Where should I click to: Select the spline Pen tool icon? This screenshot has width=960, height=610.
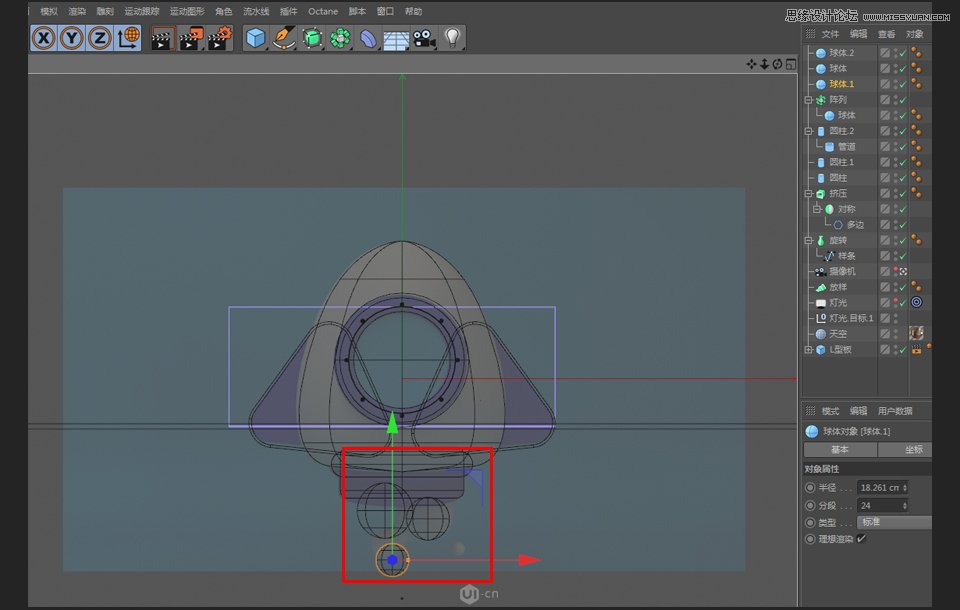[282, 37]
